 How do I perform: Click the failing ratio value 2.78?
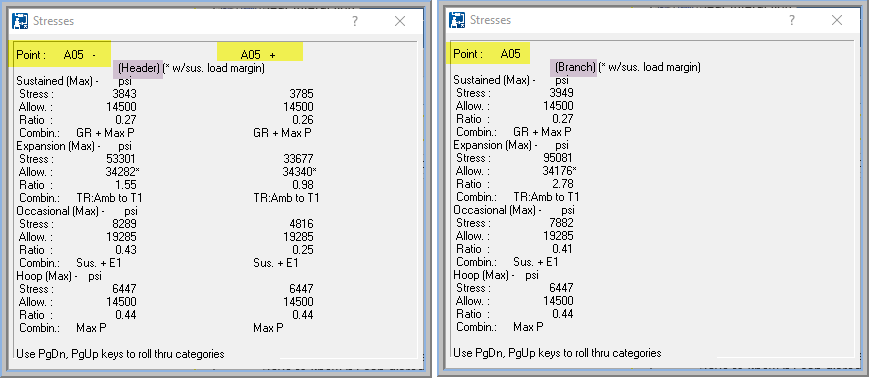point(563,184)
